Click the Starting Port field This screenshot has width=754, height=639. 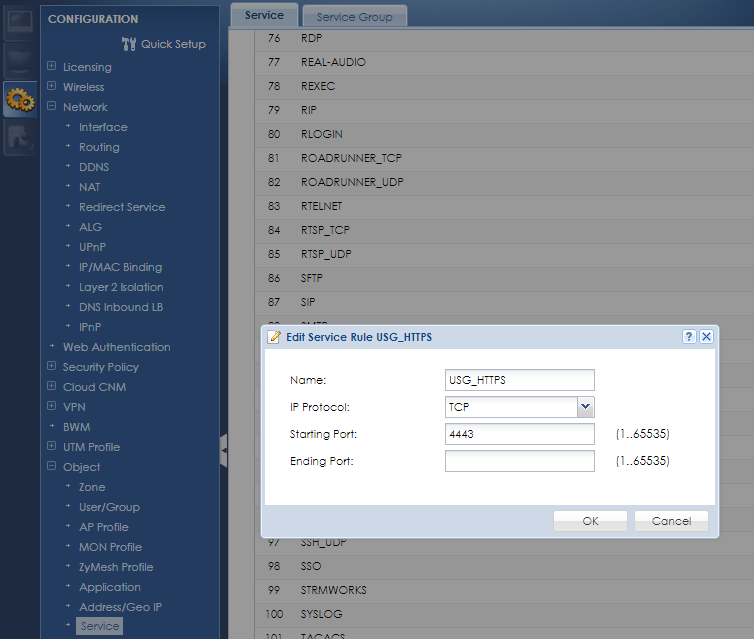point(520,434)
